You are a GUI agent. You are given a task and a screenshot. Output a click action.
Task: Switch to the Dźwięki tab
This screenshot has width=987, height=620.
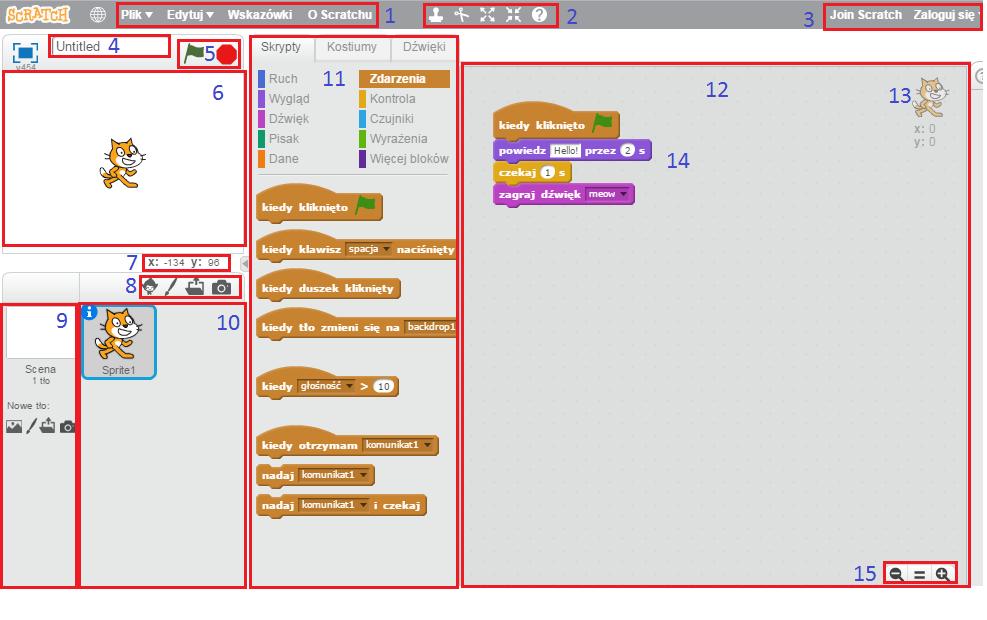(424, 47)
